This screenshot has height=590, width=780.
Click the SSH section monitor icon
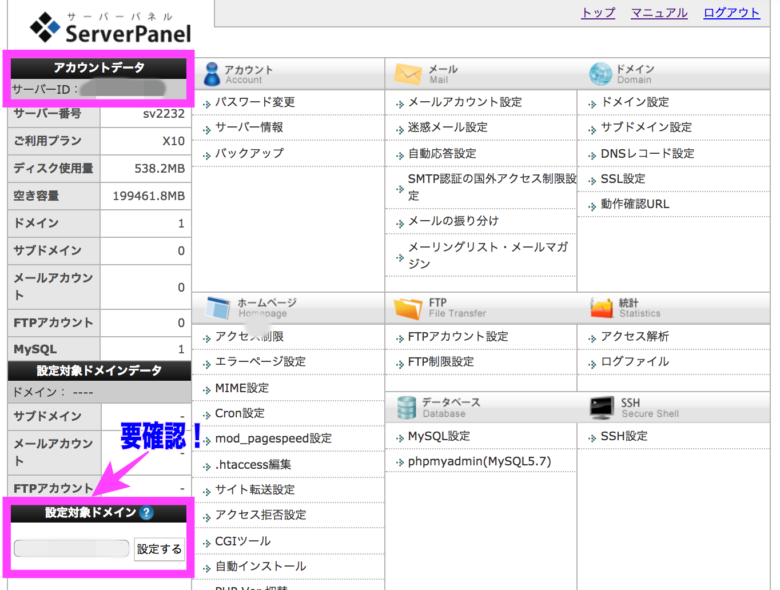(602, 407)
